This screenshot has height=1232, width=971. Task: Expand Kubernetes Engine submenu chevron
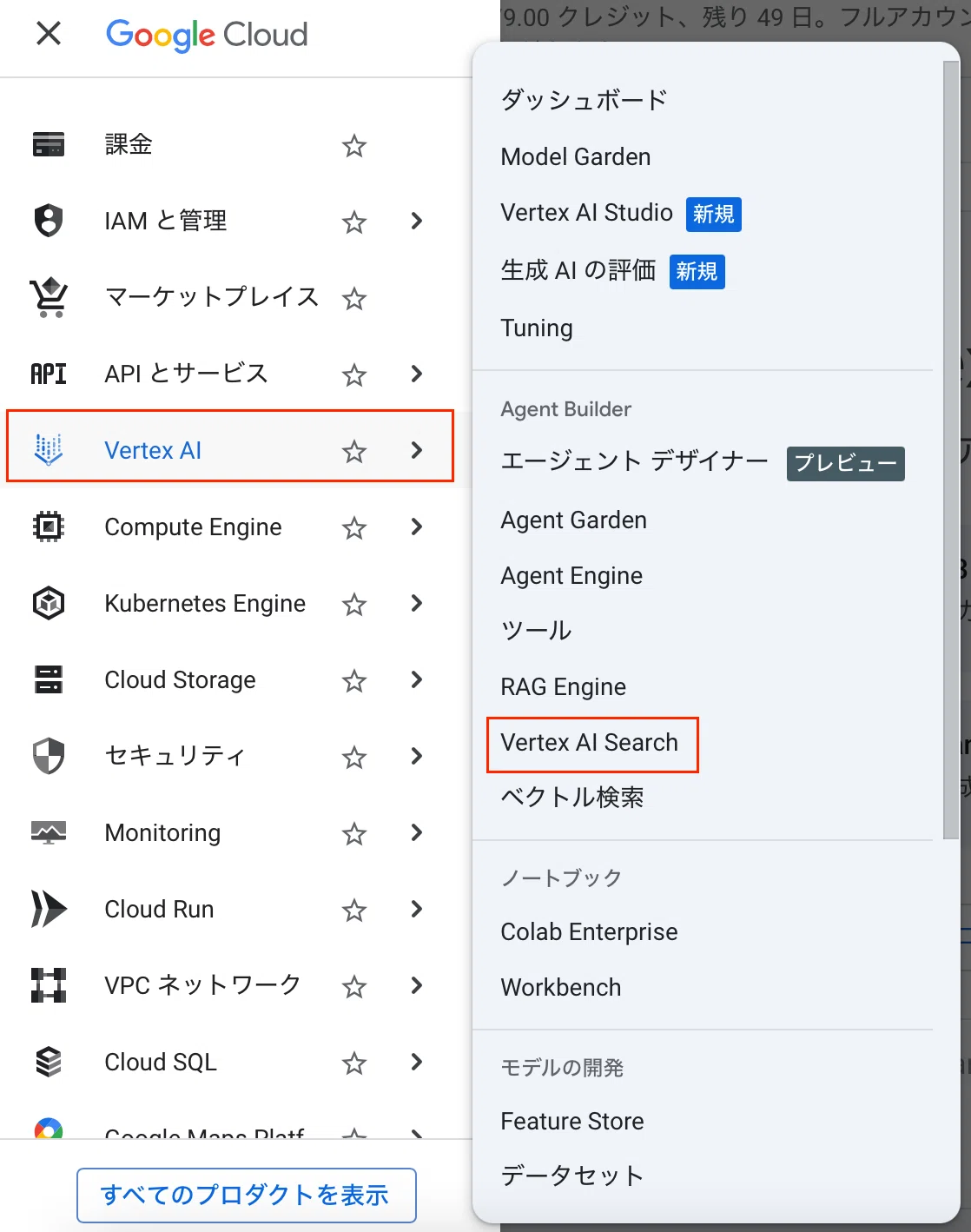pos(417,603)
